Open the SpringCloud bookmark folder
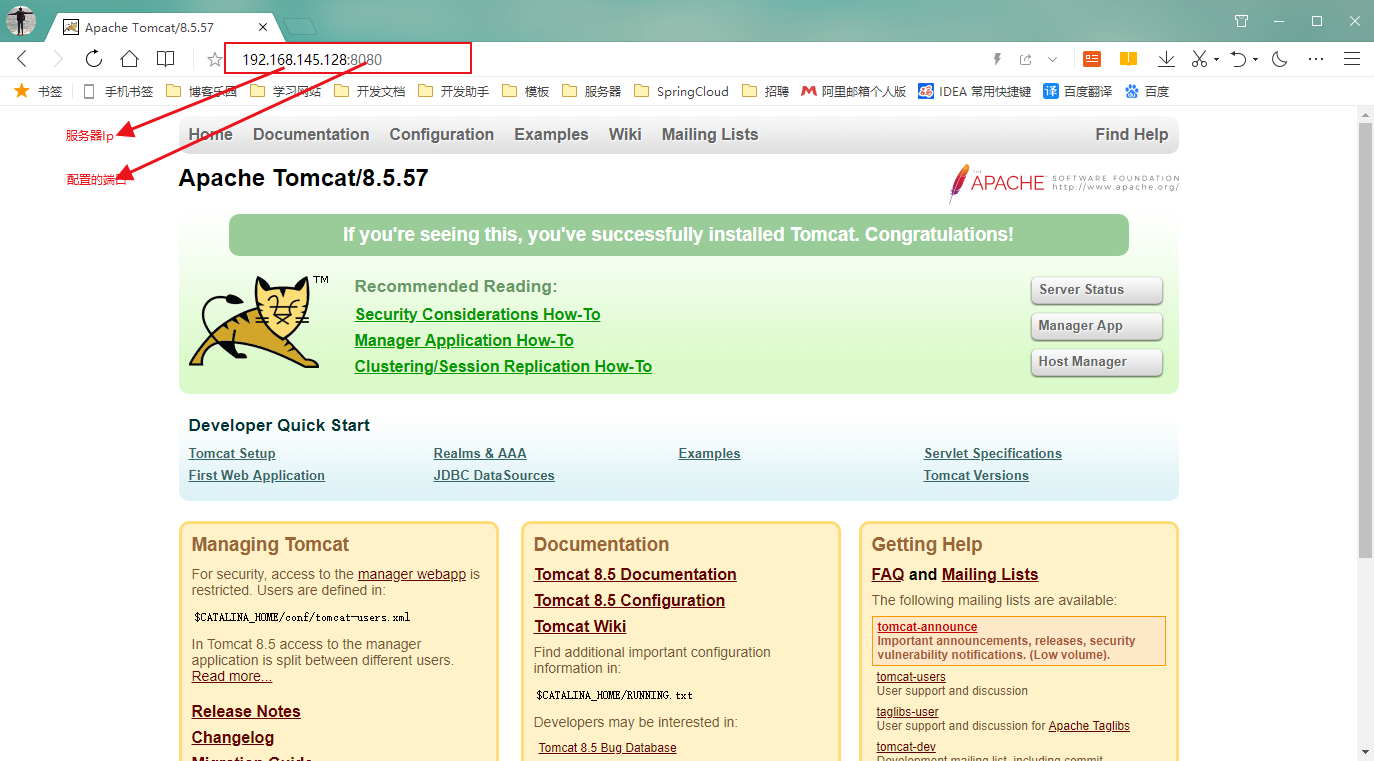1374x761 pixels. tap(682, 91)
